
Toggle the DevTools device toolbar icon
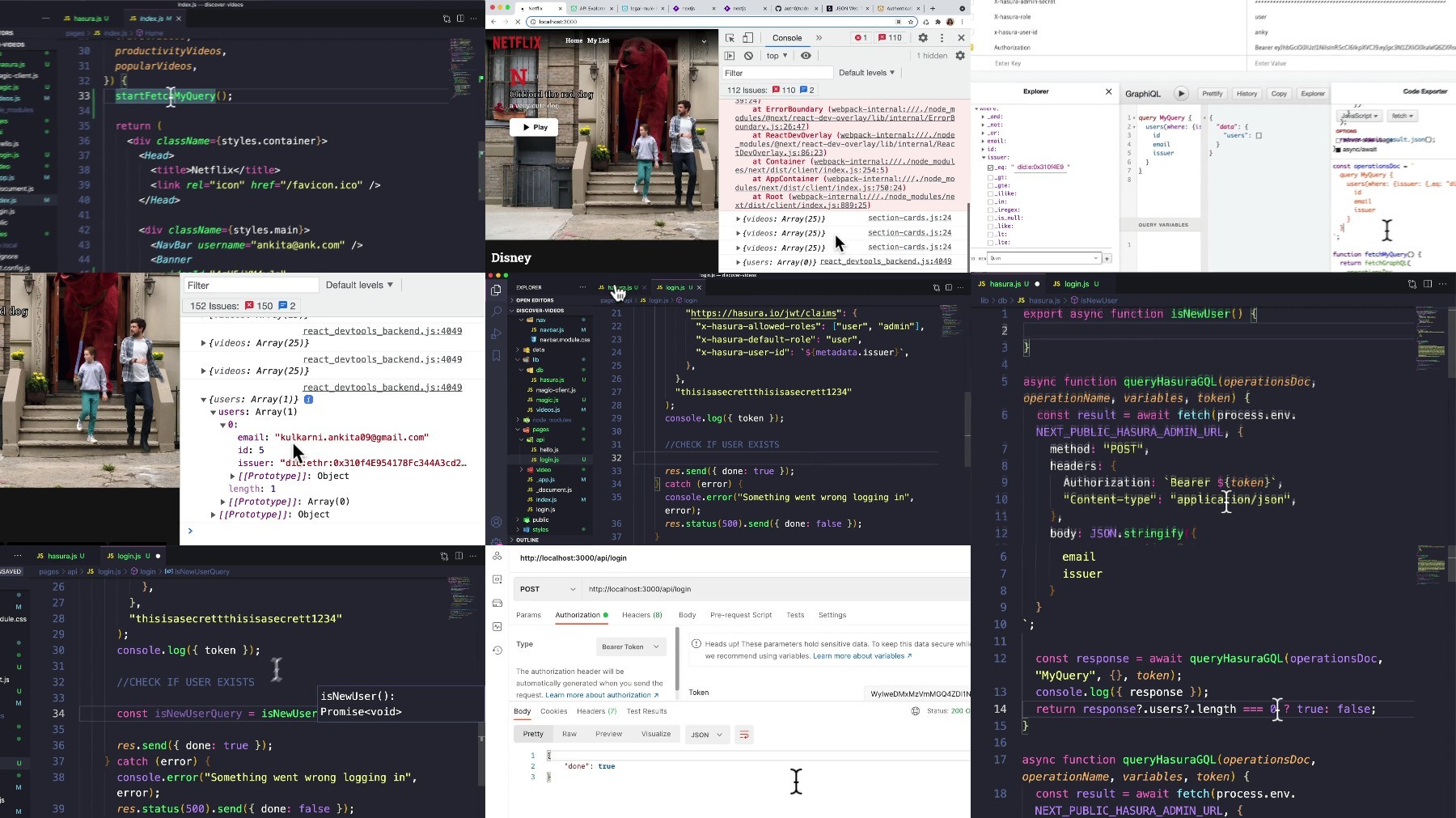click(748, 38)
